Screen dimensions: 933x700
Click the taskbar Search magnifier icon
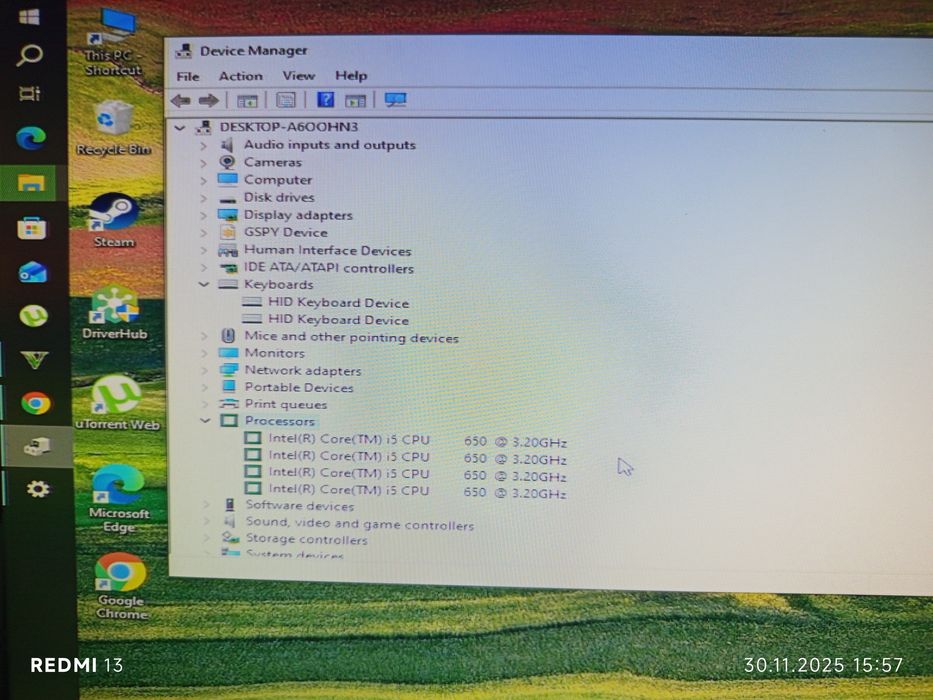pos(29,55)
